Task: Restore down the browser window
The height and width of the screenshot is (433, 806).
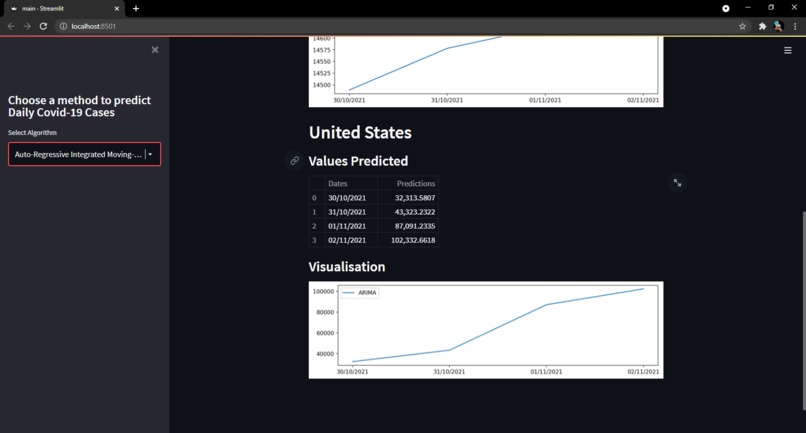Action: [771, 8]
